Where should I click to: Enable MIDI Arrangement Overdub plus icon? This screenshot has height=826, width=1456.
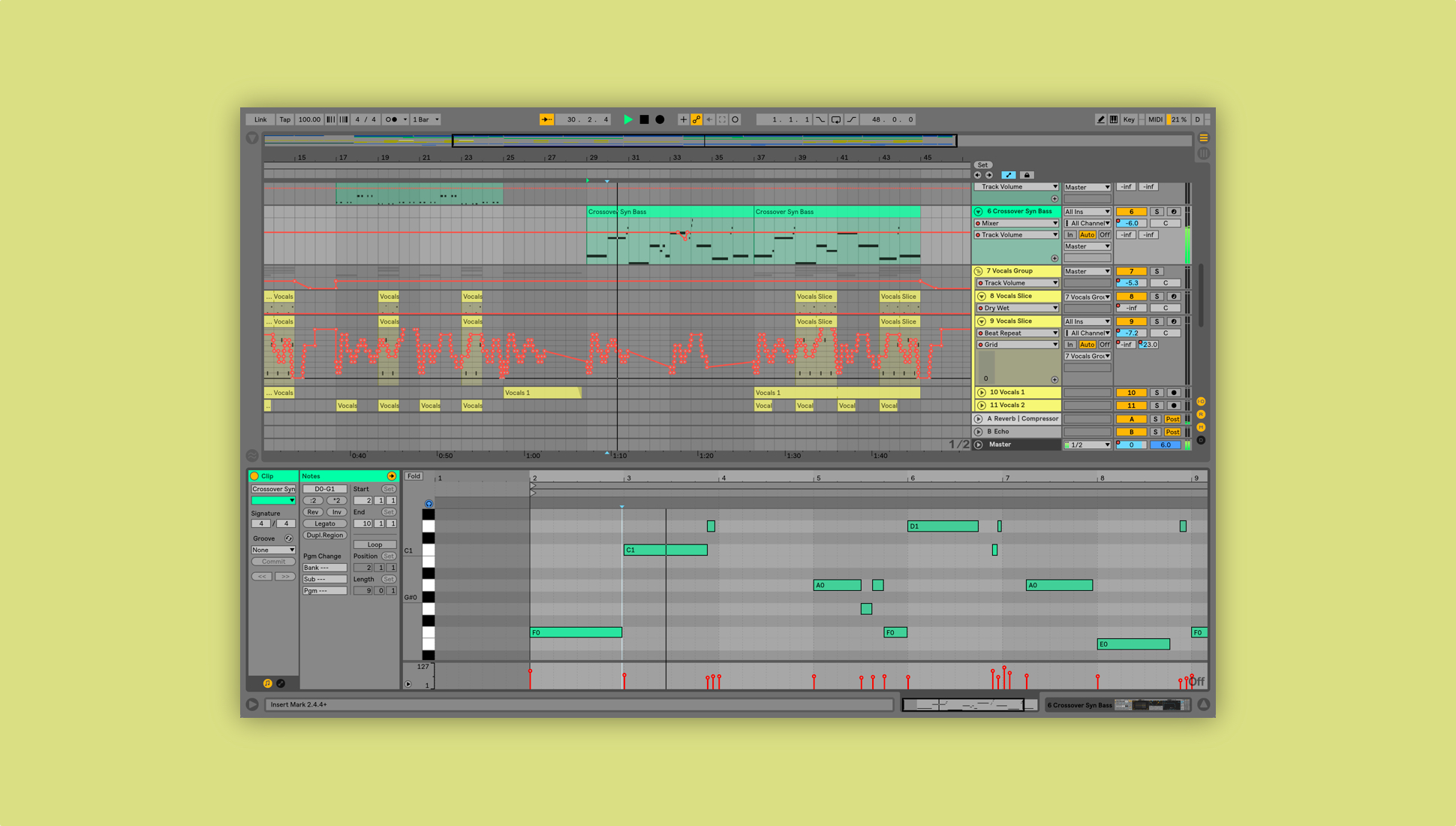683,119
